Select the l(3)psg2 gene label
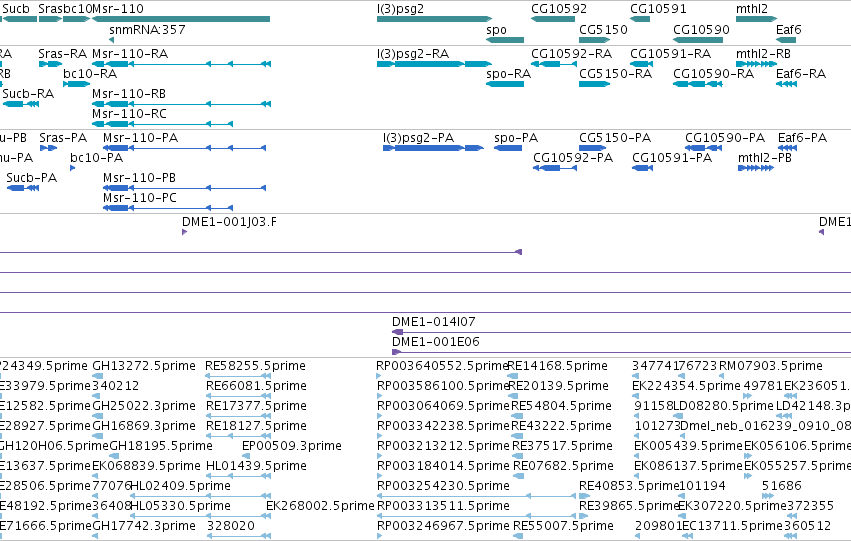Image resolution: width=851 pixels, height=541 pixels. [401, 9]
